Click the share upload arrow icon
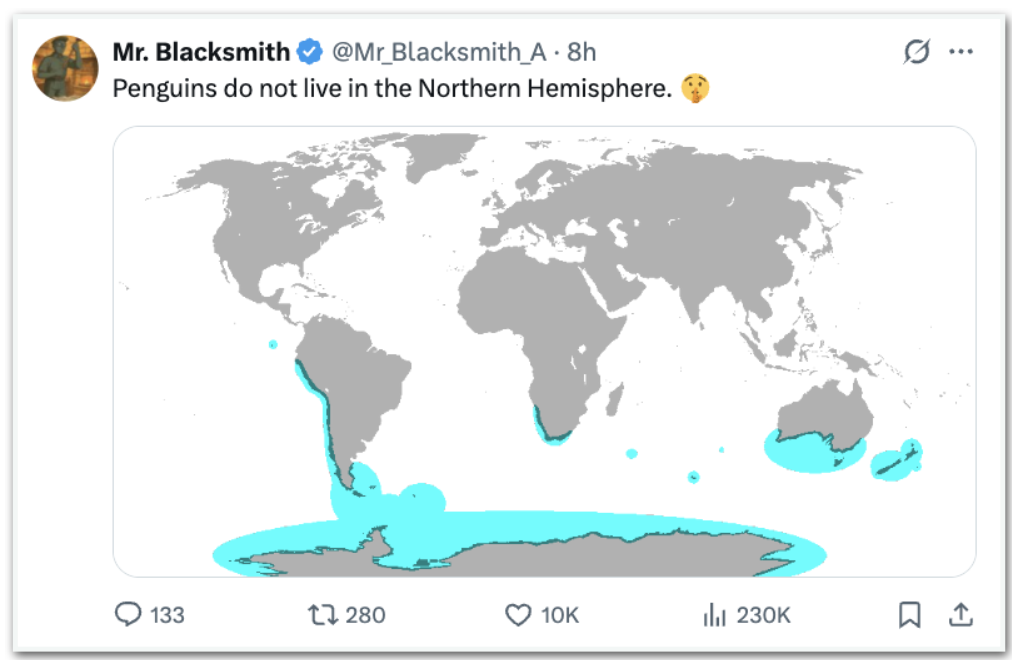This screenshot has width=1012, height=660. (x=961, y=614)
